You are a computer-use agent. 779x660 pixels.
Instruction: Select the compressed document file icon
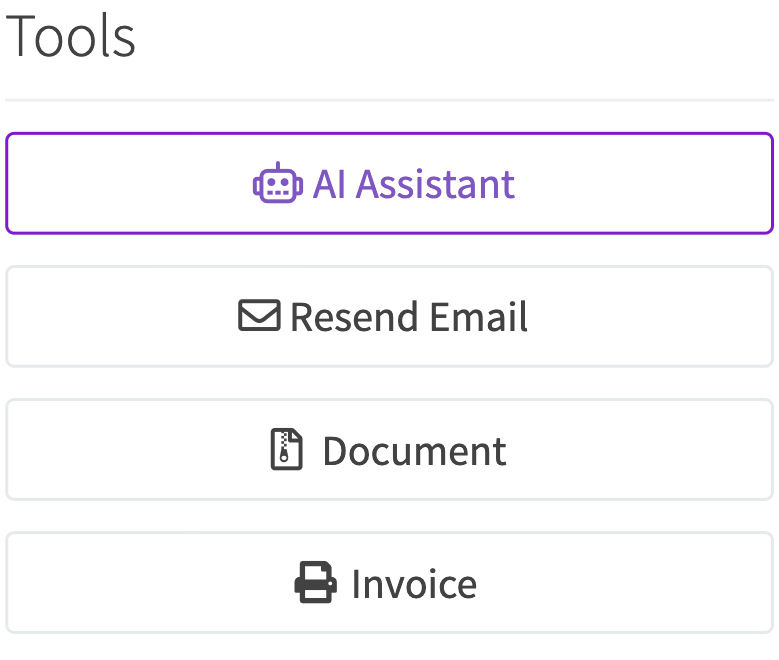click(x=286, y=449)
